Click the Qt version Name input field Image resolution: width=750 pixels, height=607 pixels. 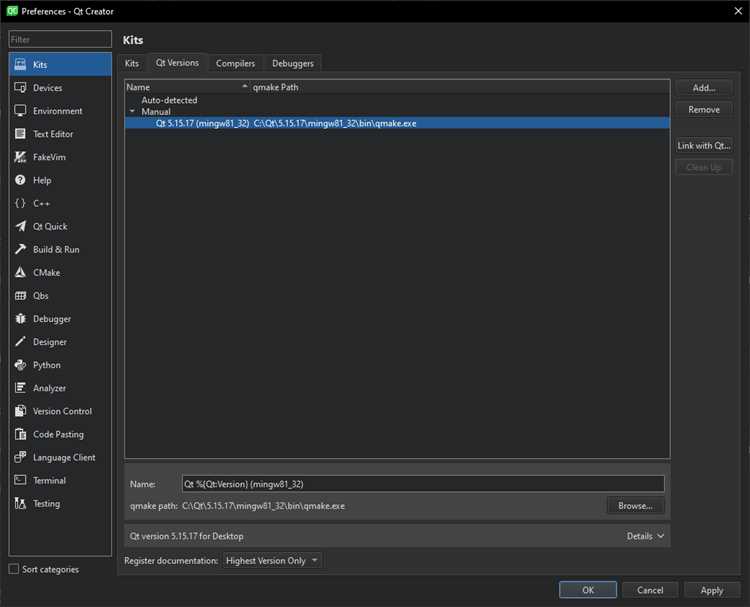(423, 484)
